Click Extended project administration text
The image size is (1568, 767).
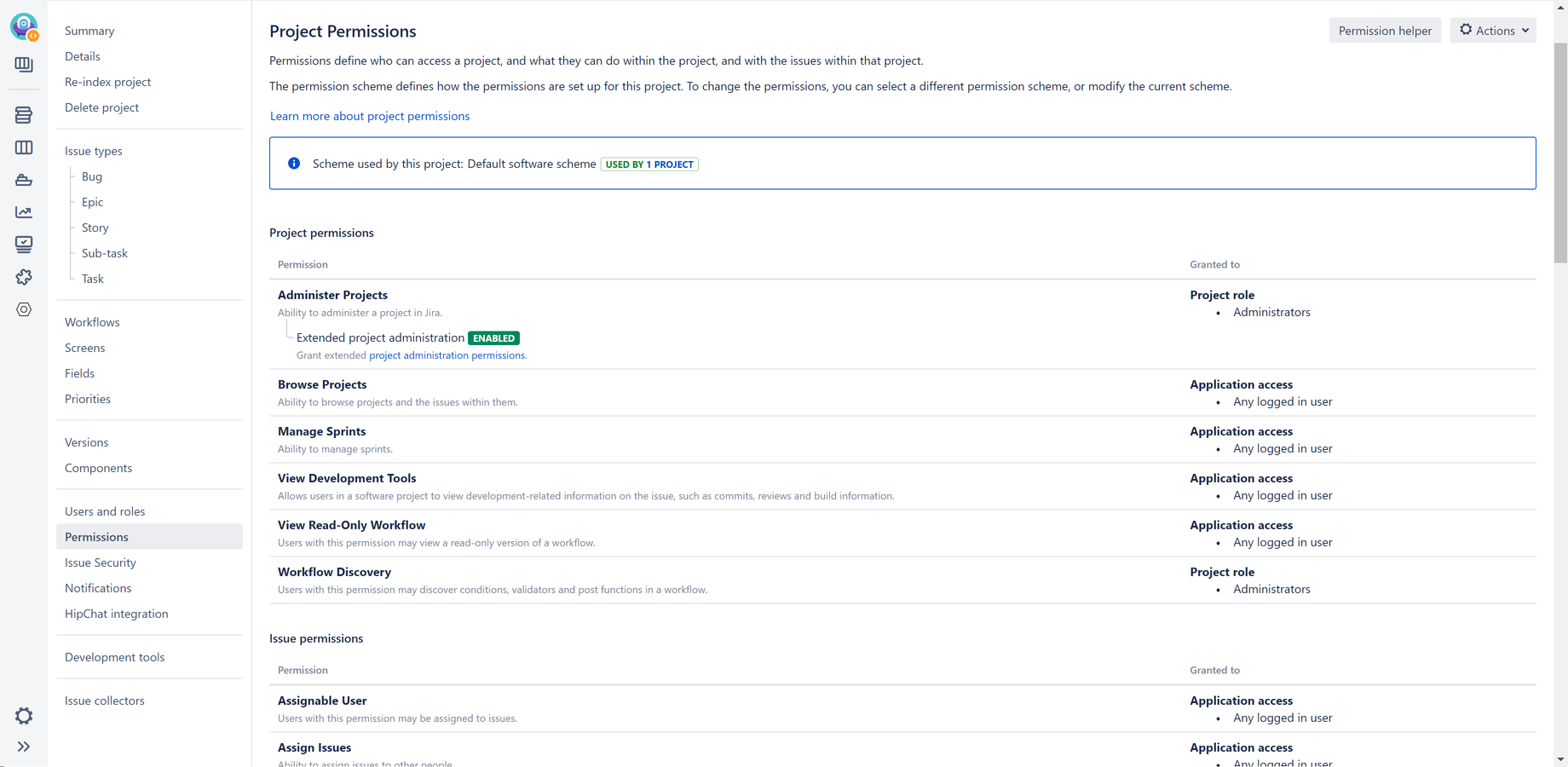tap(380, 337)
